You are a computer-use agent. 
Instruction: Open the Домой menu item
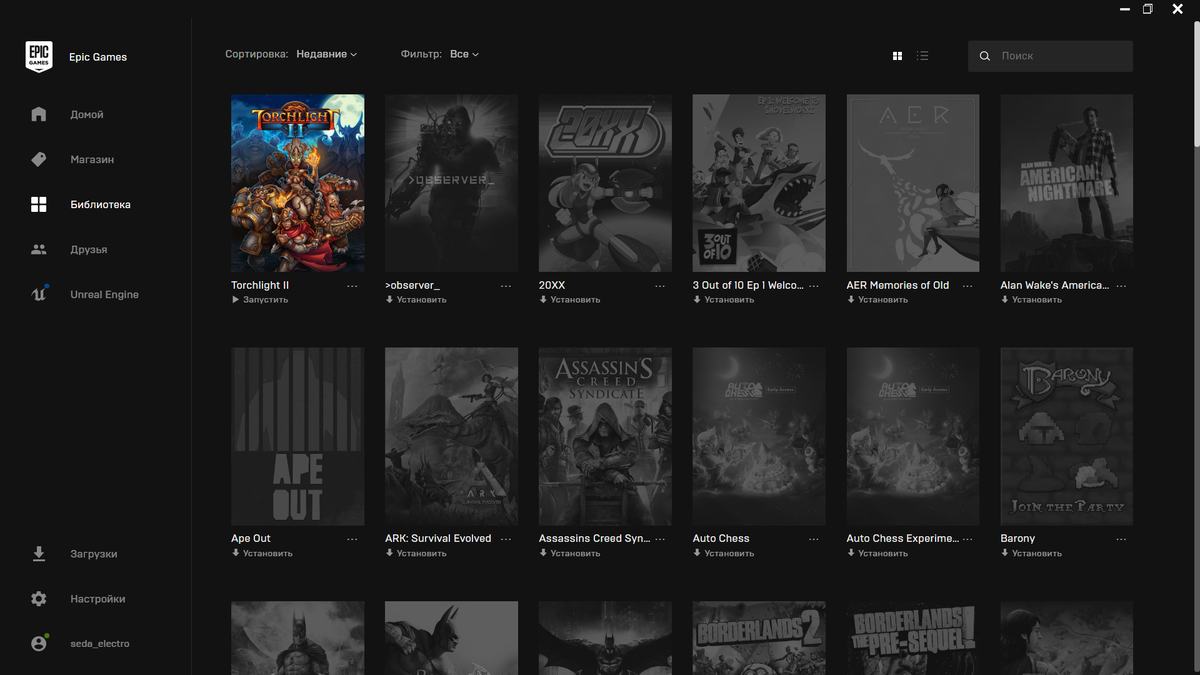(x=87, y=114)
